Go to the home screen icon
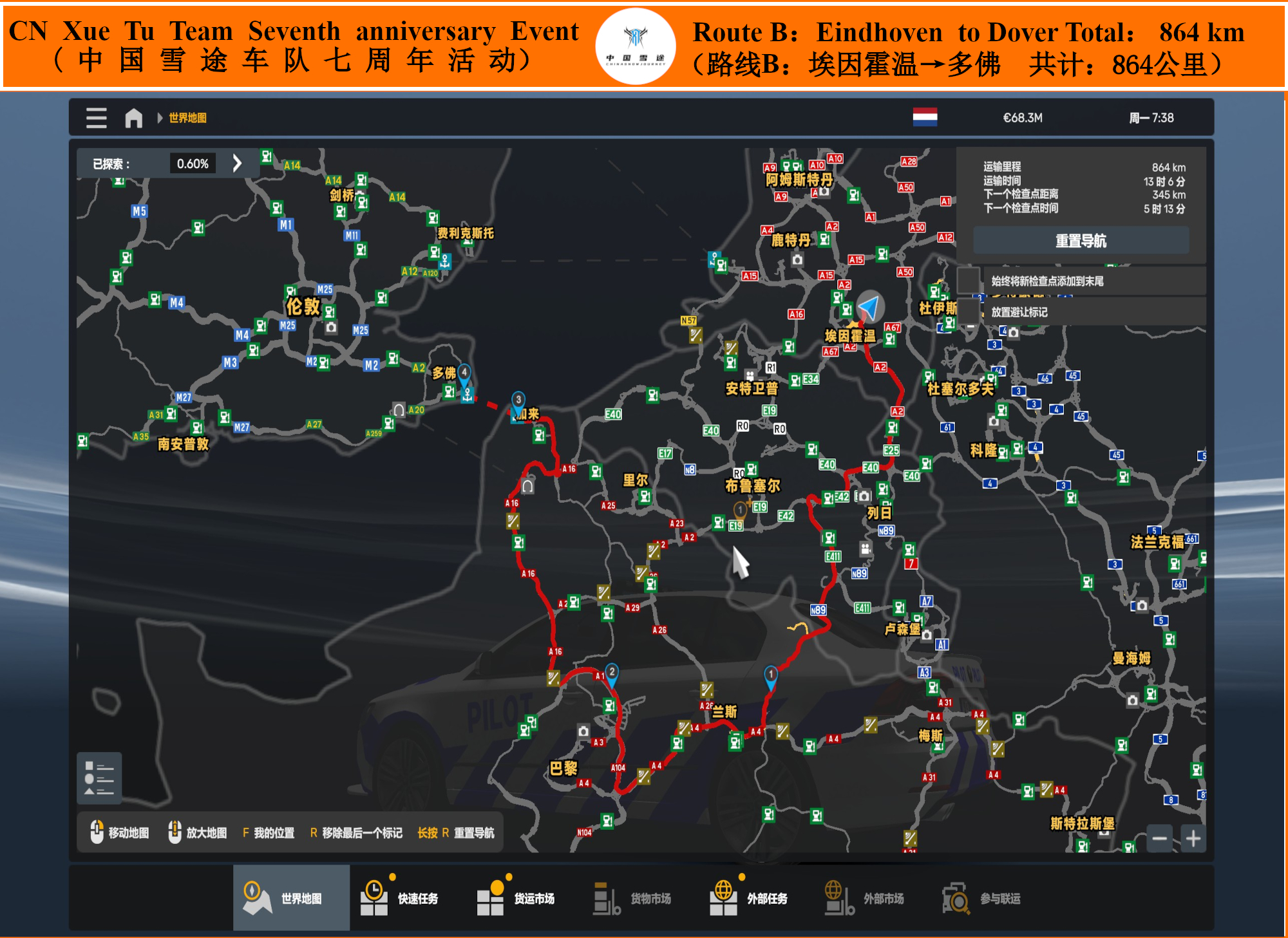The width and height of the screenshot is (1288, 938). tap(133, 118)
